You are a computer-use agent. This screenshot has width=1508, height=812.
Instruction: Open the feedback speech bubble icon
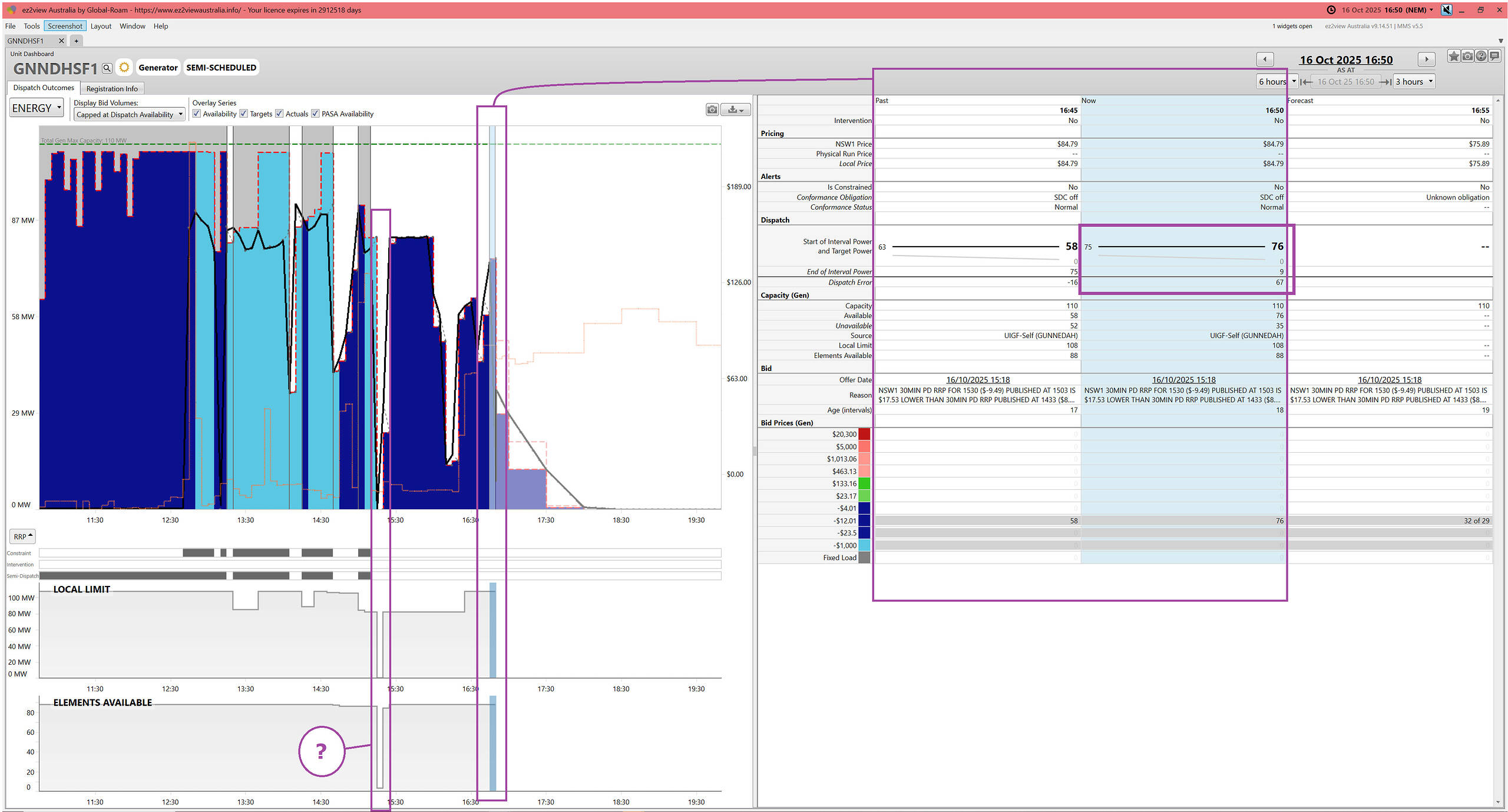1494,57
